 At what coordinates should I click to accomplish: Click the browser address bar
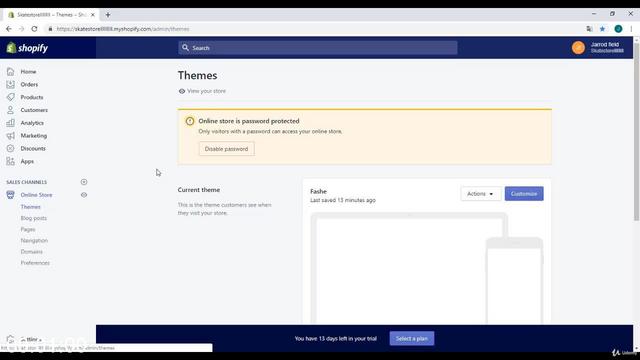[x=314, y=29]
